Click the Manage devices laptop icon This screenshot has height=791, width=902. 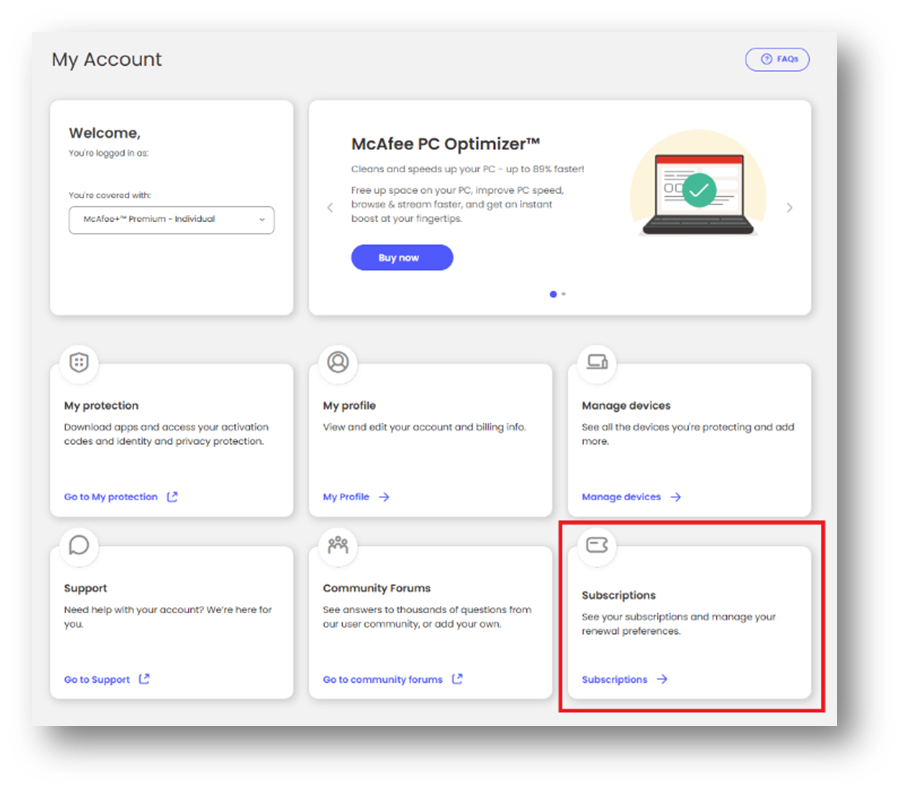pos(595,363)
